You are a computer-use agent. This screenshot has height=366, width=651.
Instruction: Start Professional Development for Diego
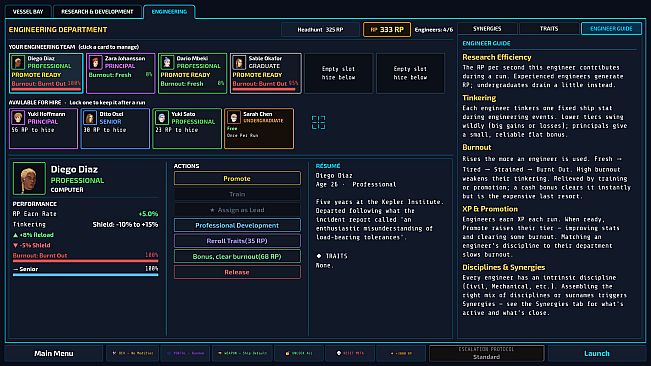(237, 225)
